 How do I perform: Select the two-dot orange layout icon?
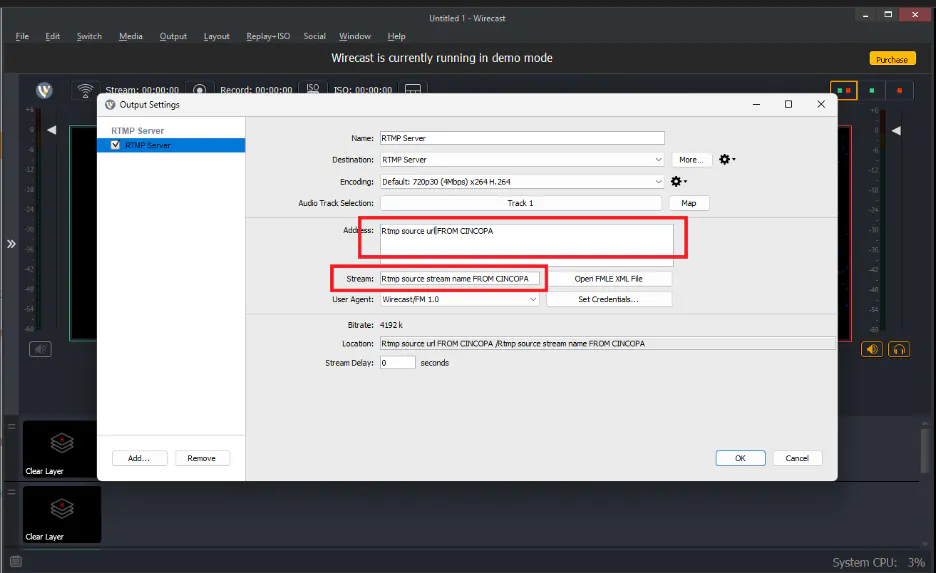[843, 90]
